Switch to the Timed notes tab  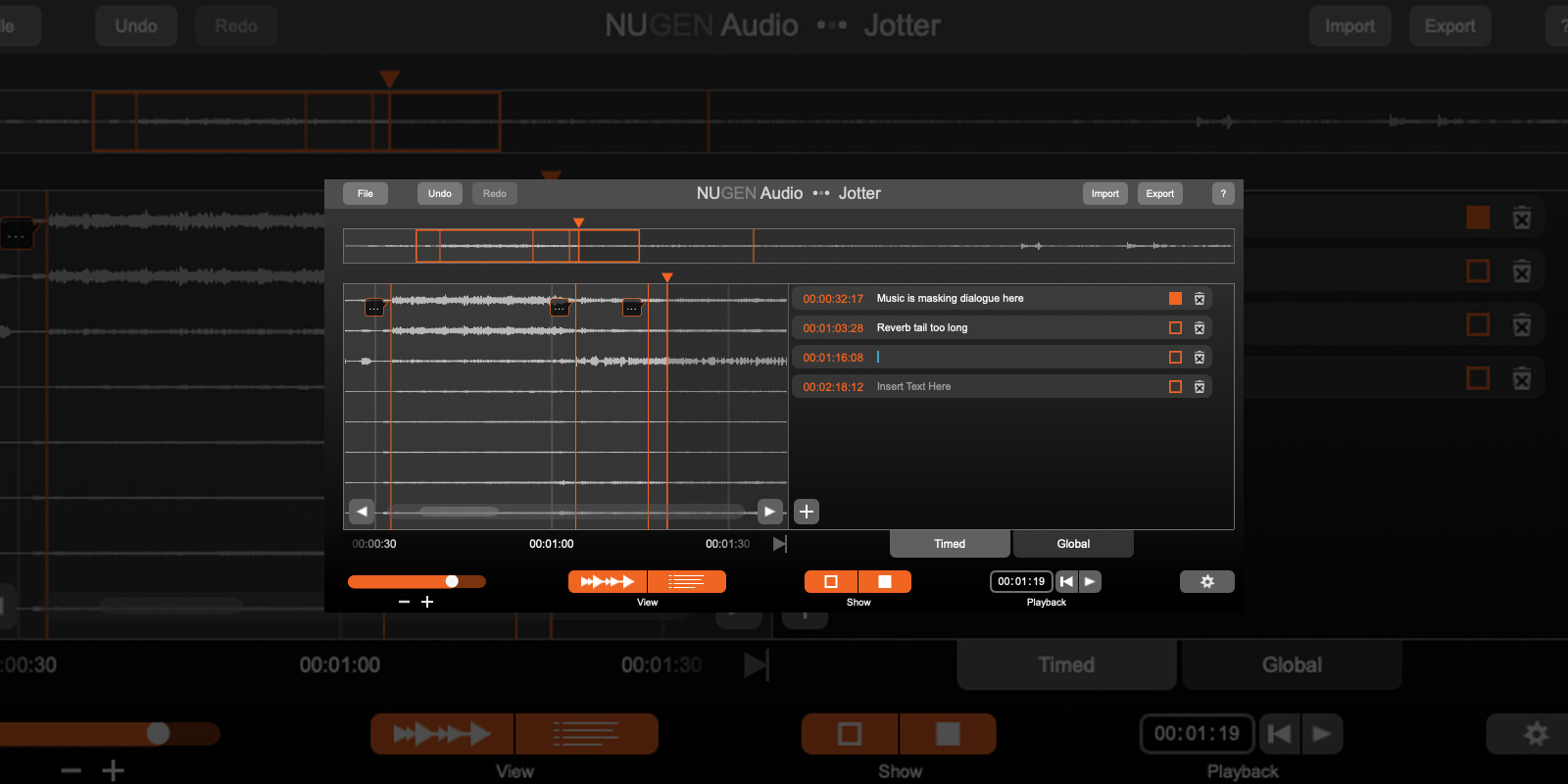[x=950, y=544]
